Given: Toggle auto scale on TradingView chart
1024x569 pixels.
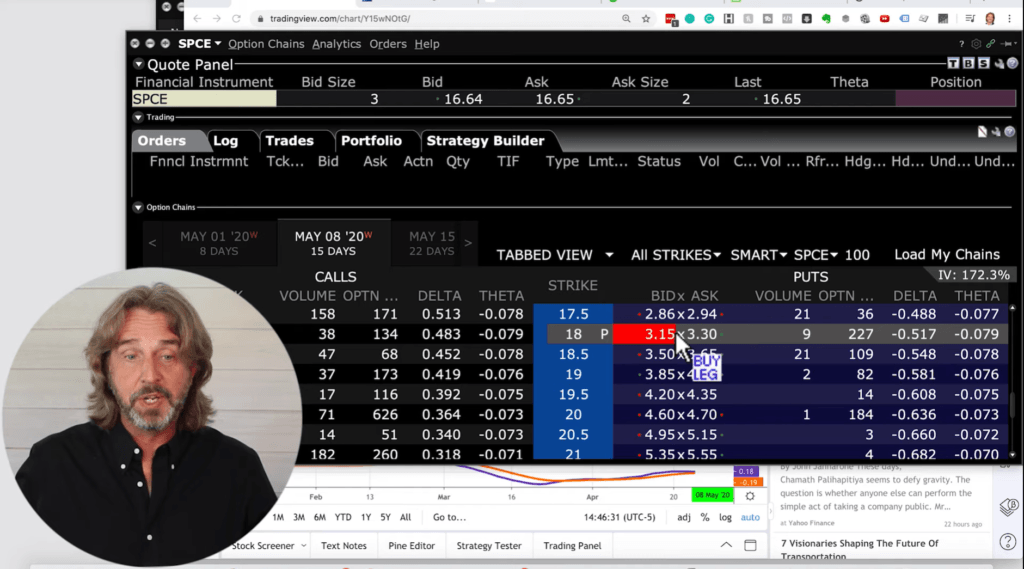Looking at the screenshot, I should [750, 517].
